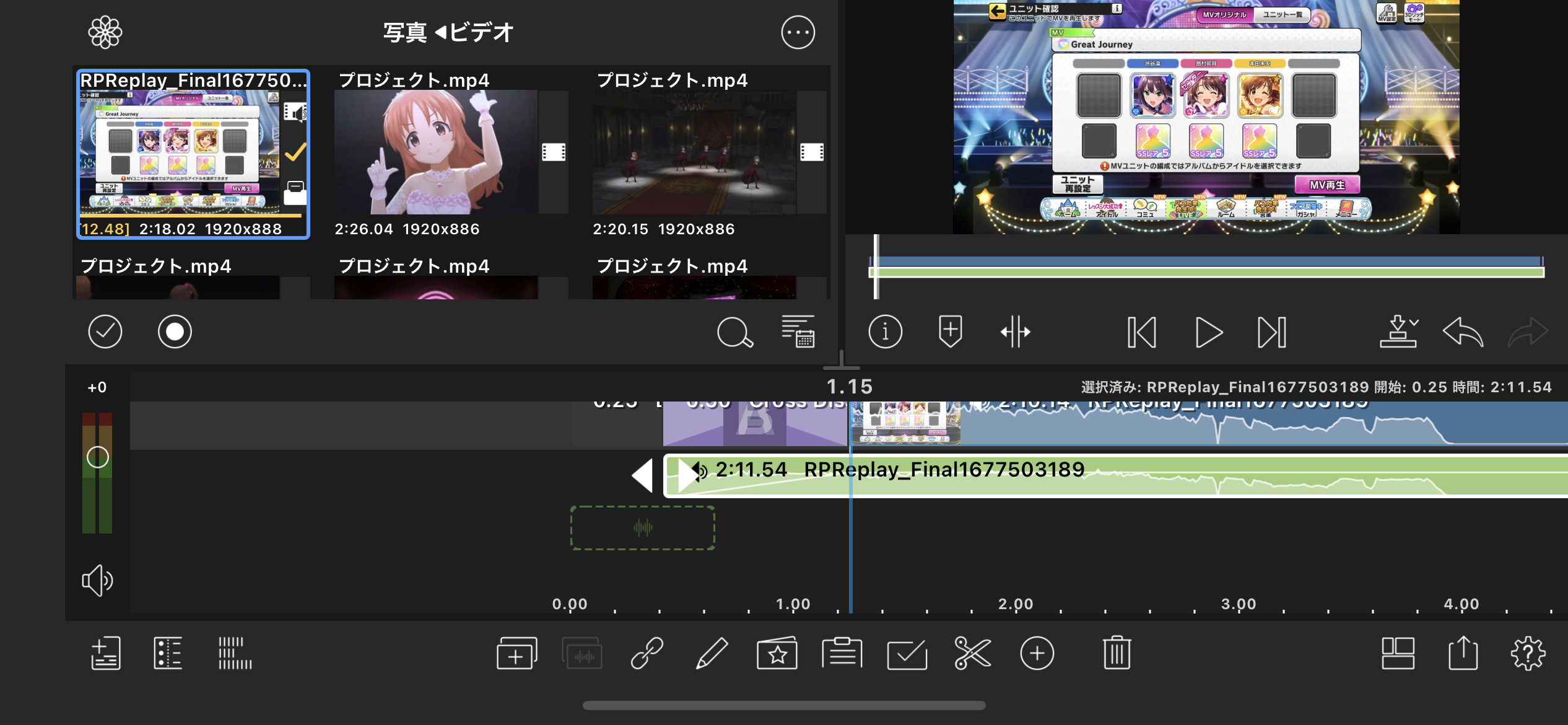Open the 写真 ◀ビデオ library selector
This screenshot has width=1568, height=725.
[x=448, y=32]
